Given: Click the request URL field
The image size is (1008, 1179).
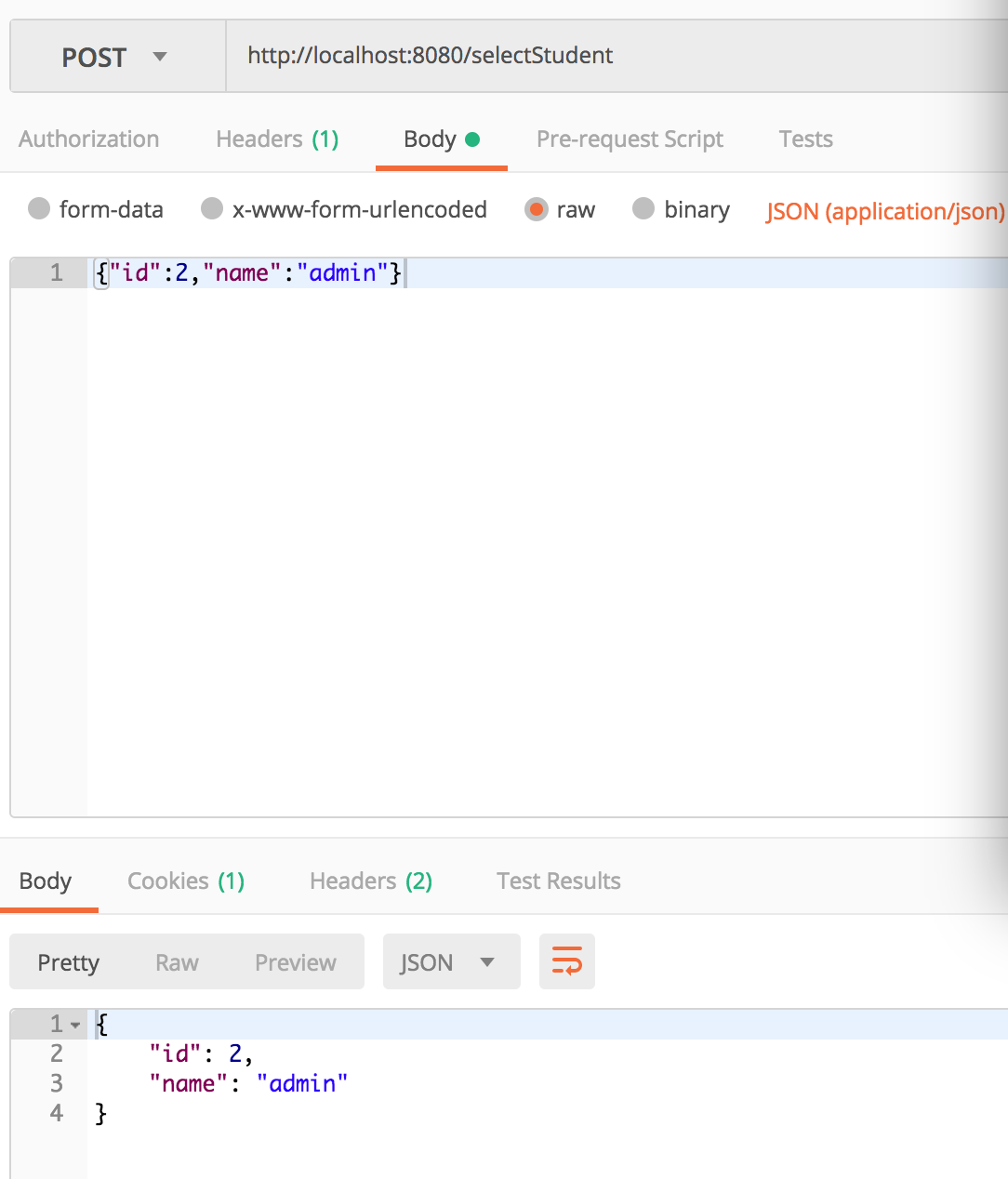Looking at the screenshot, I should 617,56.
